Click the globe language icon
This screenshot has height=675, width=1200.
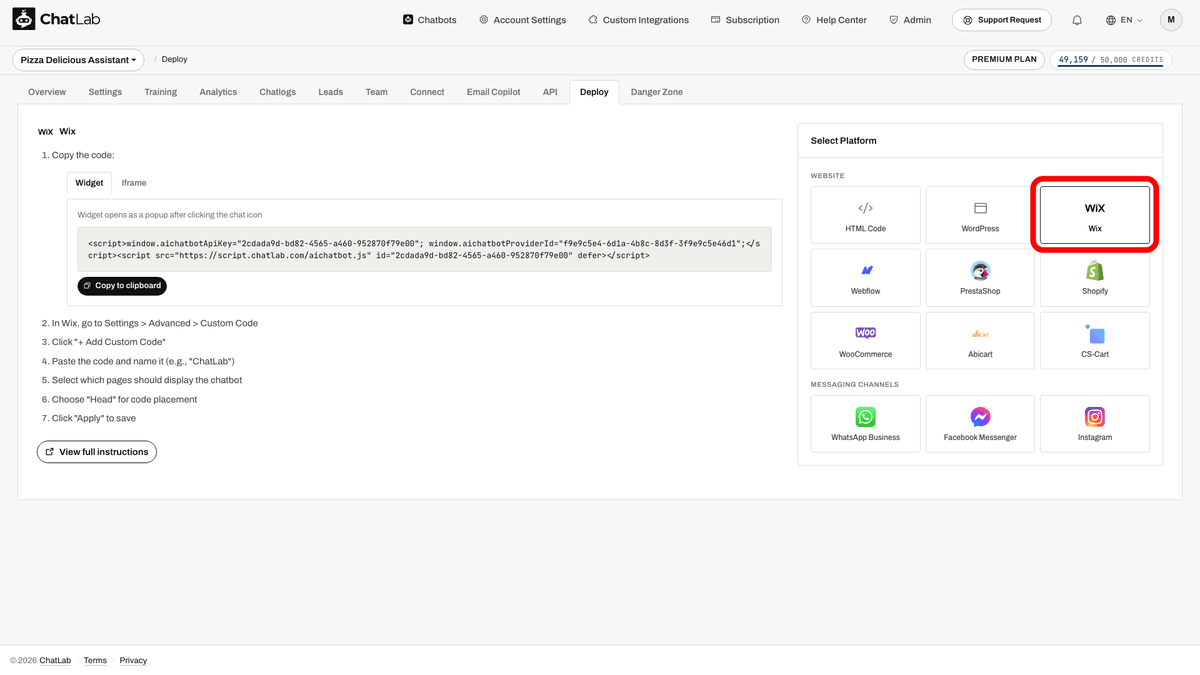(1111, 20)
